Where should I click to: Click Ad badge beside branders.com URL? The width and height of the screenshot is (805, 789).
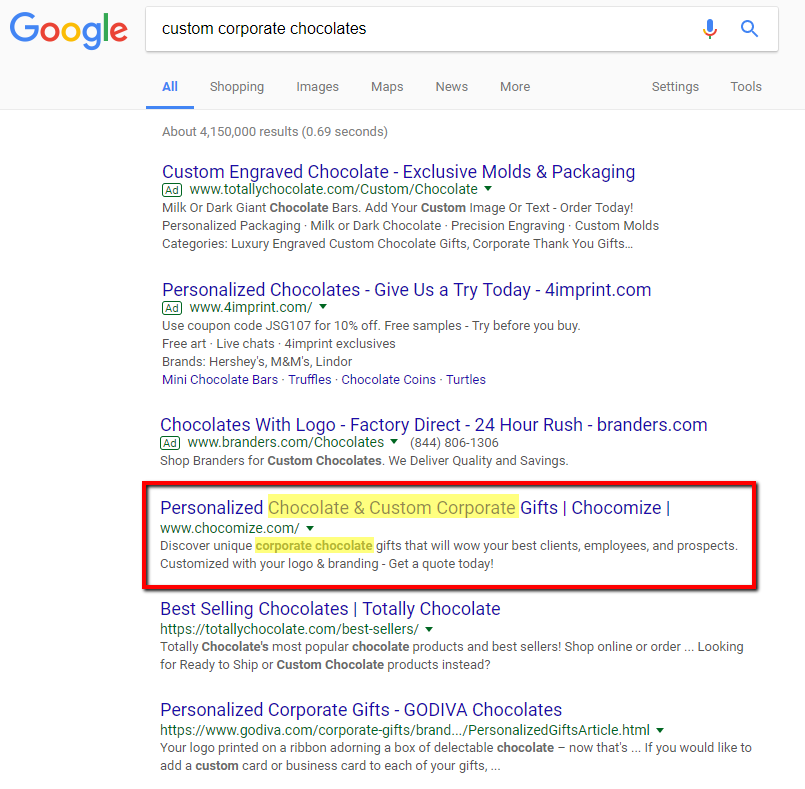point(170,443)
